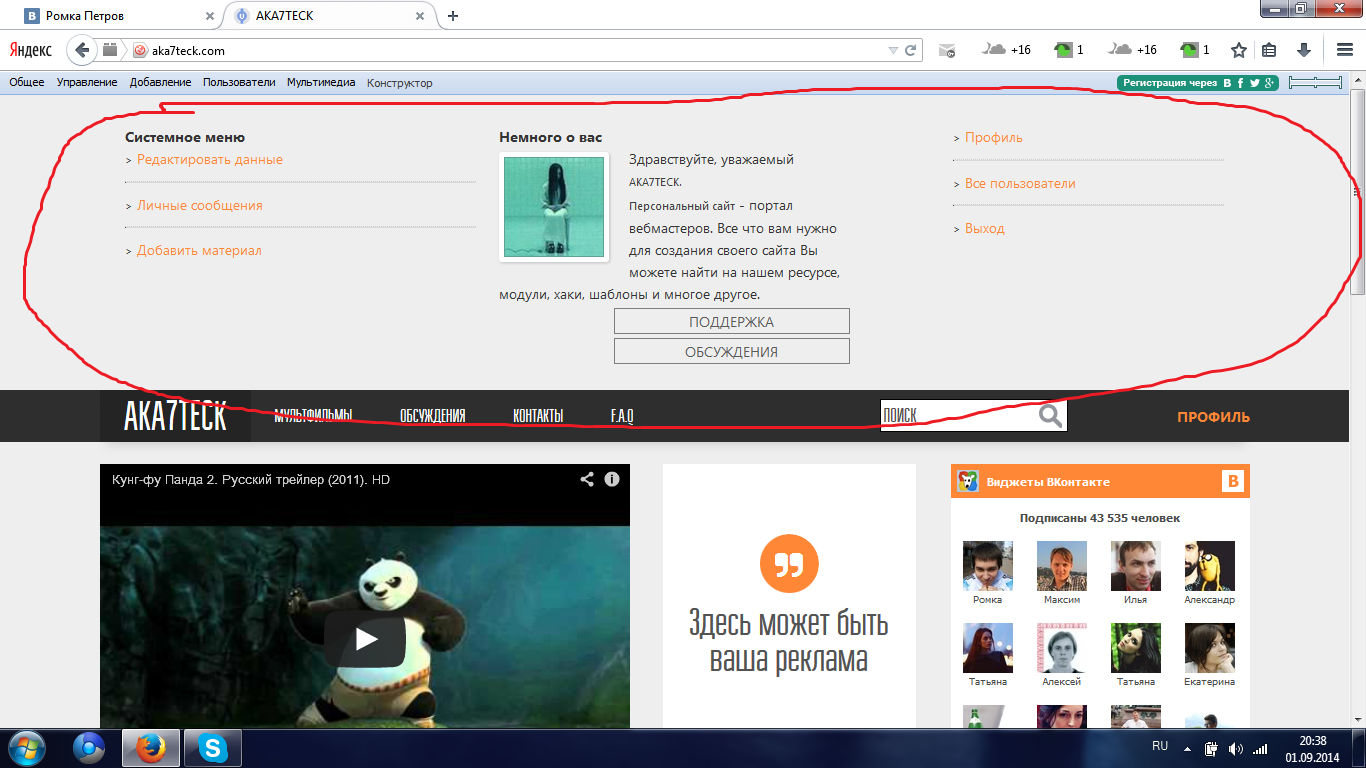Play the Kung Fu Panda video
The image size is (1366, 768).
pos(365,640)
